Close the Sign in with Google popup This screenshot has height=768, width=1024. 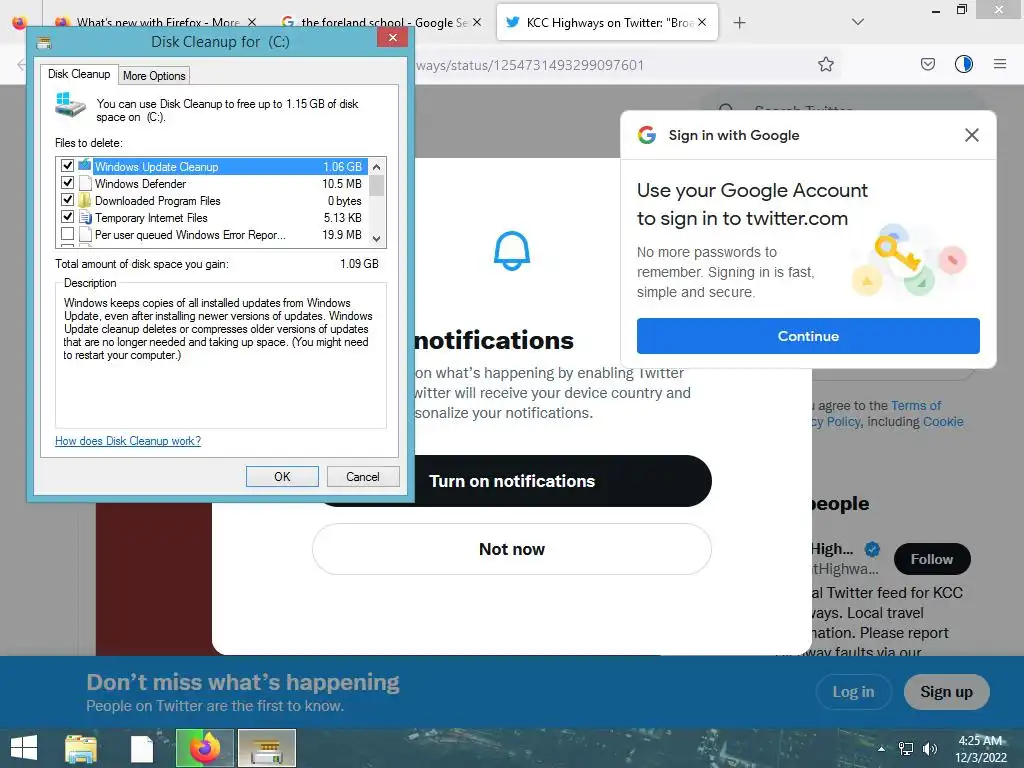coord(972,135)
